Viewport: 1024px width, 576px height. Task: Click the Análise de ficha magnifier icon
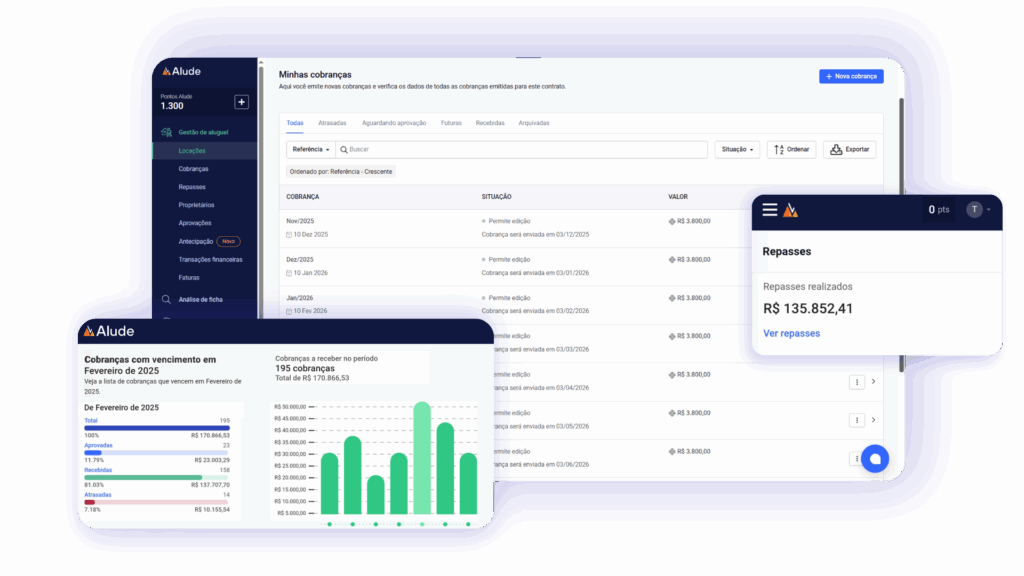coord(166,299)
